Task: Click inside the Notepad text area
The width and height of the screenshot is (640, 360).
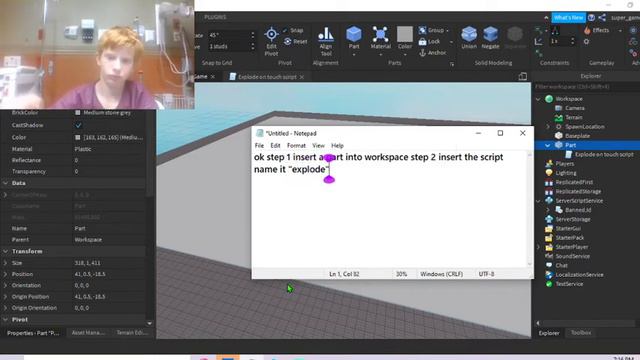Action: click(390, 209)
